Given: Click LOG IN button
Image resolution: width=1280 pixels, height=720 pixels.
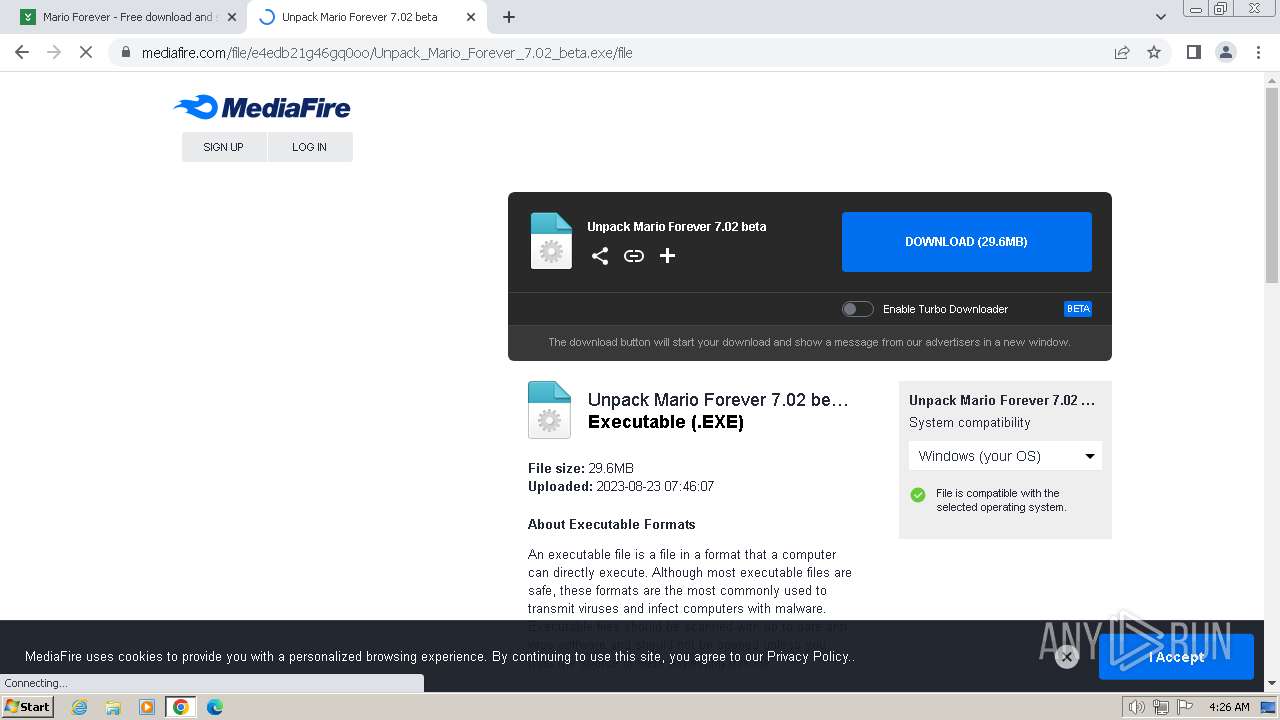Looking at the screenshot, I should (310, 147).
